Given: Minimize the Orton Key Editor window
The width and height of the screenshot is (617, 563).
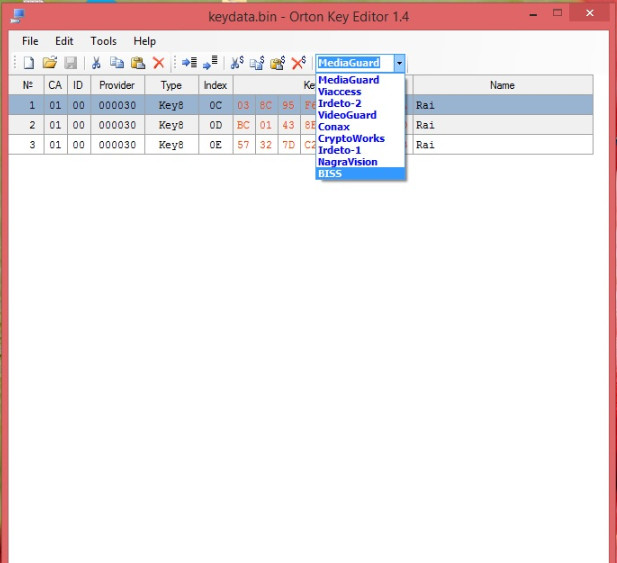Looking at the screenshot, I should (x=534, y=14).
